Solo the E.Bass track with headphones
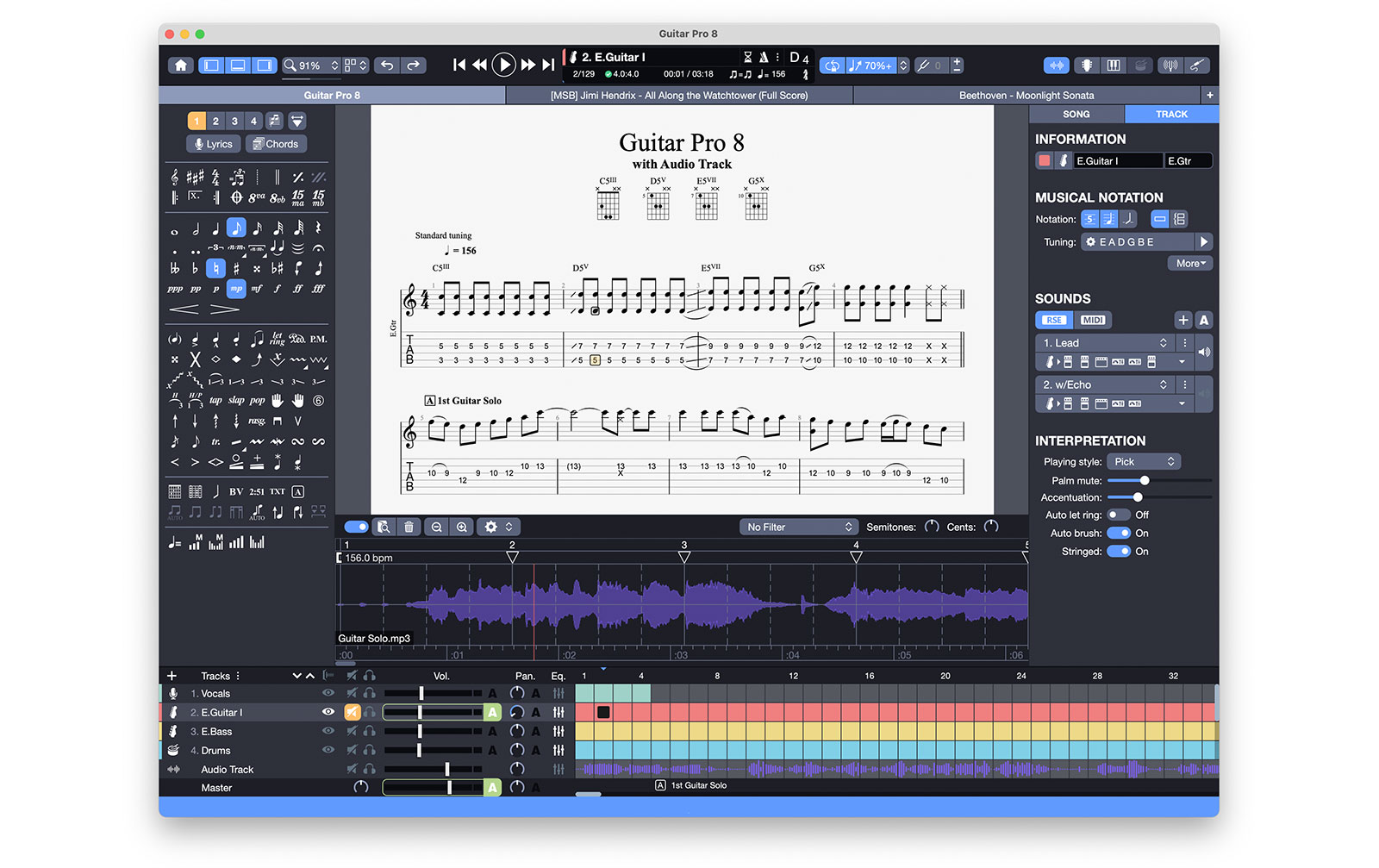 point(370,731)
